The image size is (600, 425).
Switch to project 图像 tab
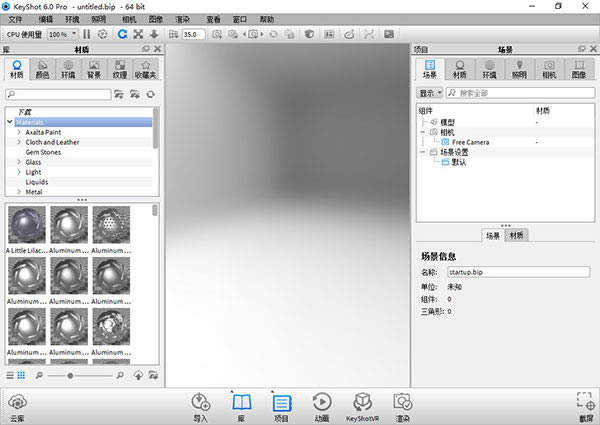579,69
